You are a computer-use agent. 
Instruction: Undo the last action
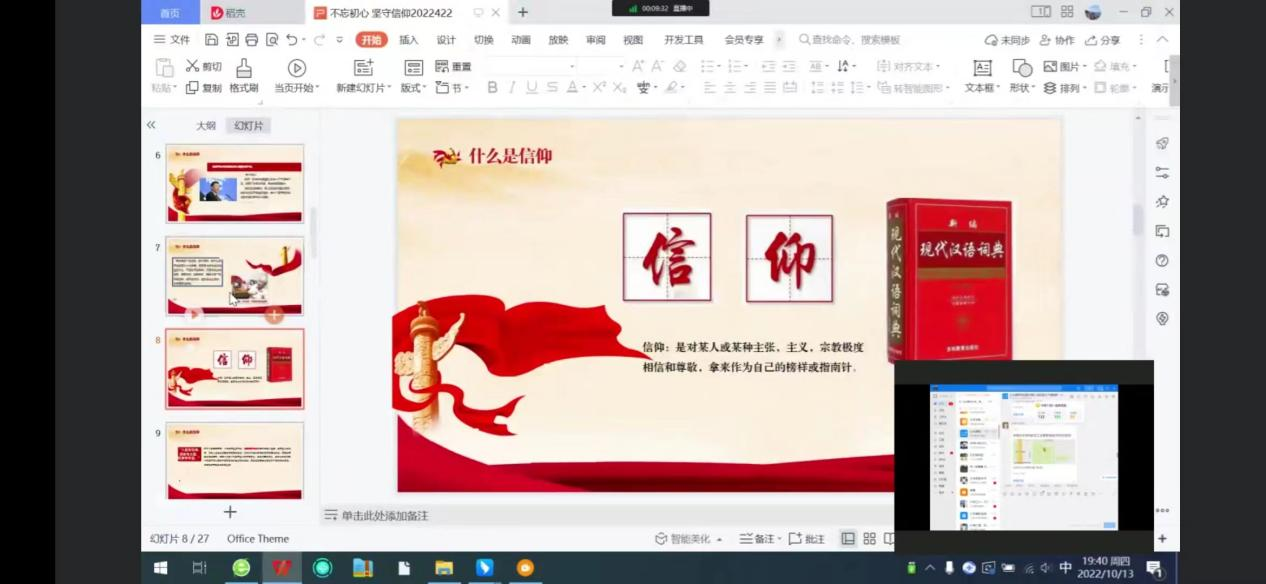(292, 40)
